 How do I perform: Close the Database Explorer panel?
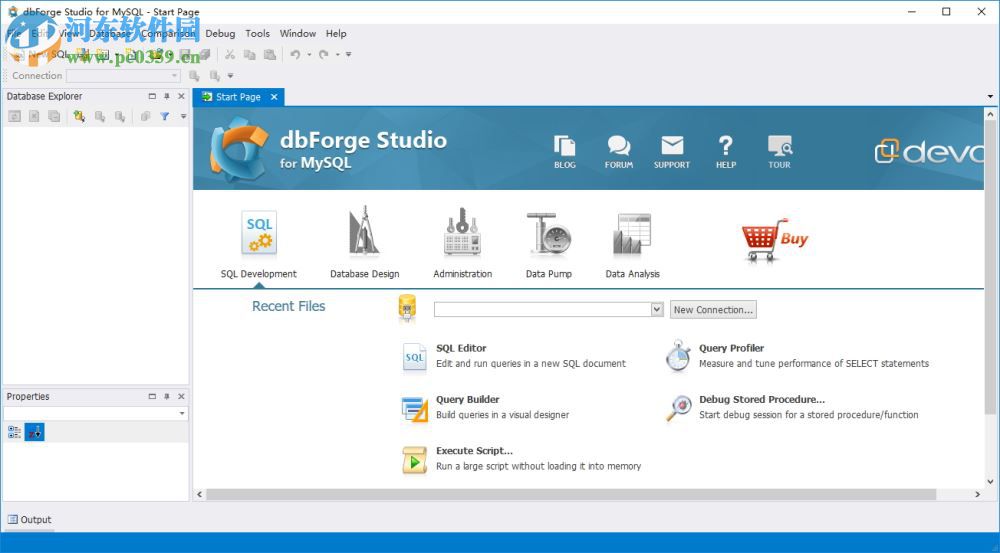pyautogui.click(x=181, y=96)
